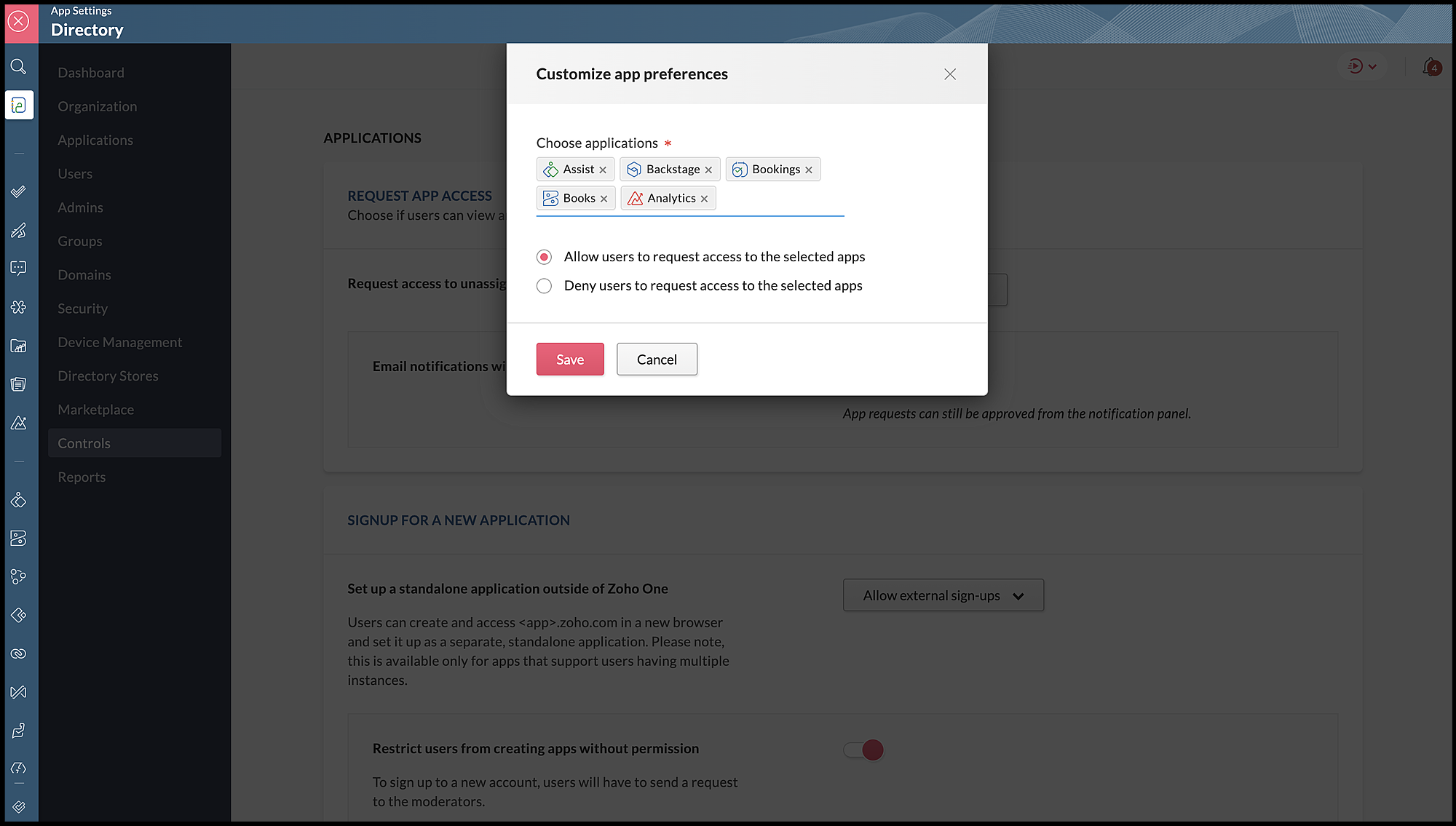Open Directory Stores in the sidebar
Viewport: 1456px width, 826px height.
(x=108, y=376)
